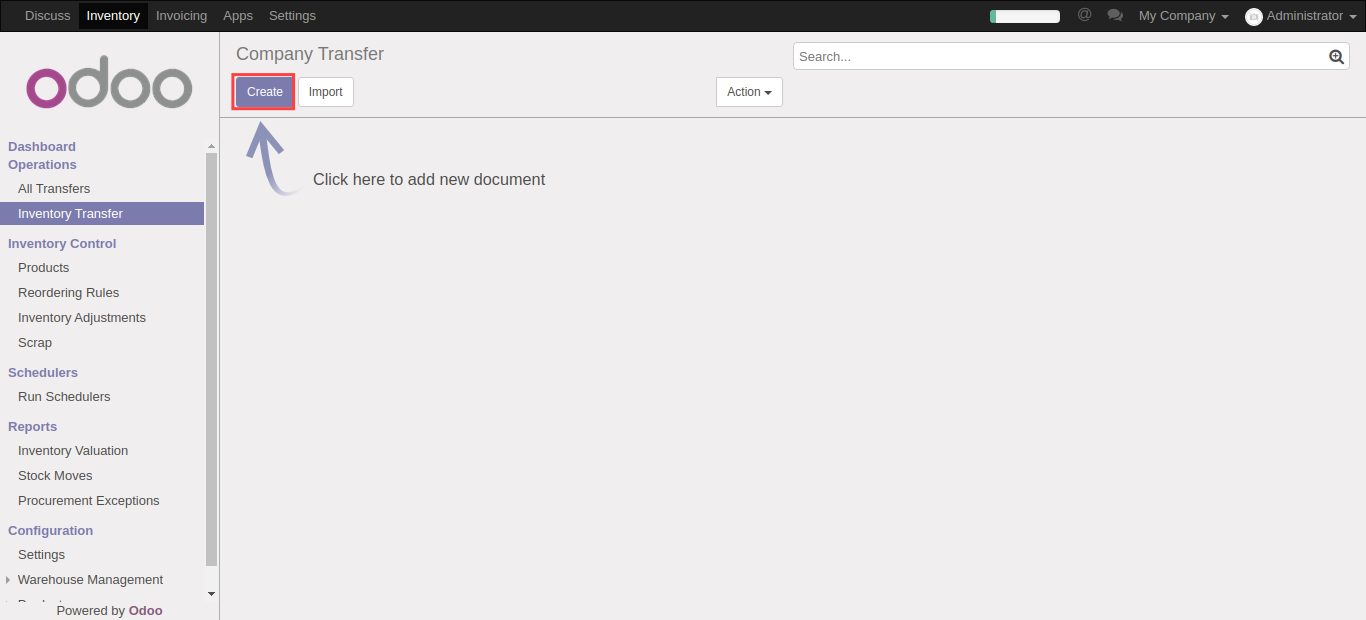Open the My Company dropdown

[x=1183, y=16]
